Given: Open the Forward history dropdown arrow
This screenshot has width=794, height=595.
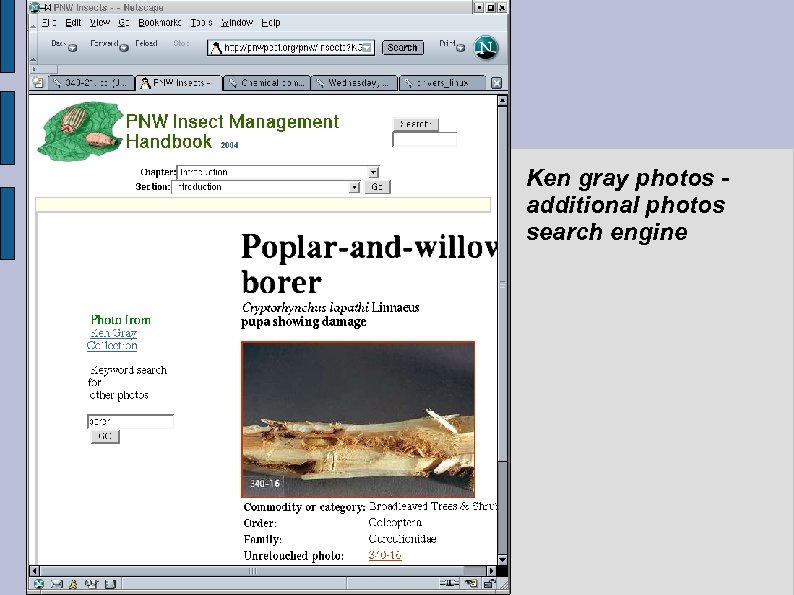Looking at the screenshot, I should [x=124, y=48].
